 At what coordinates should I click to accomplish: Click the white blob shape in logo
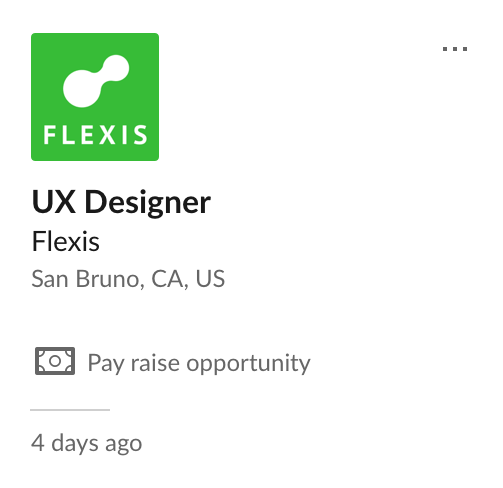(96, 81)
